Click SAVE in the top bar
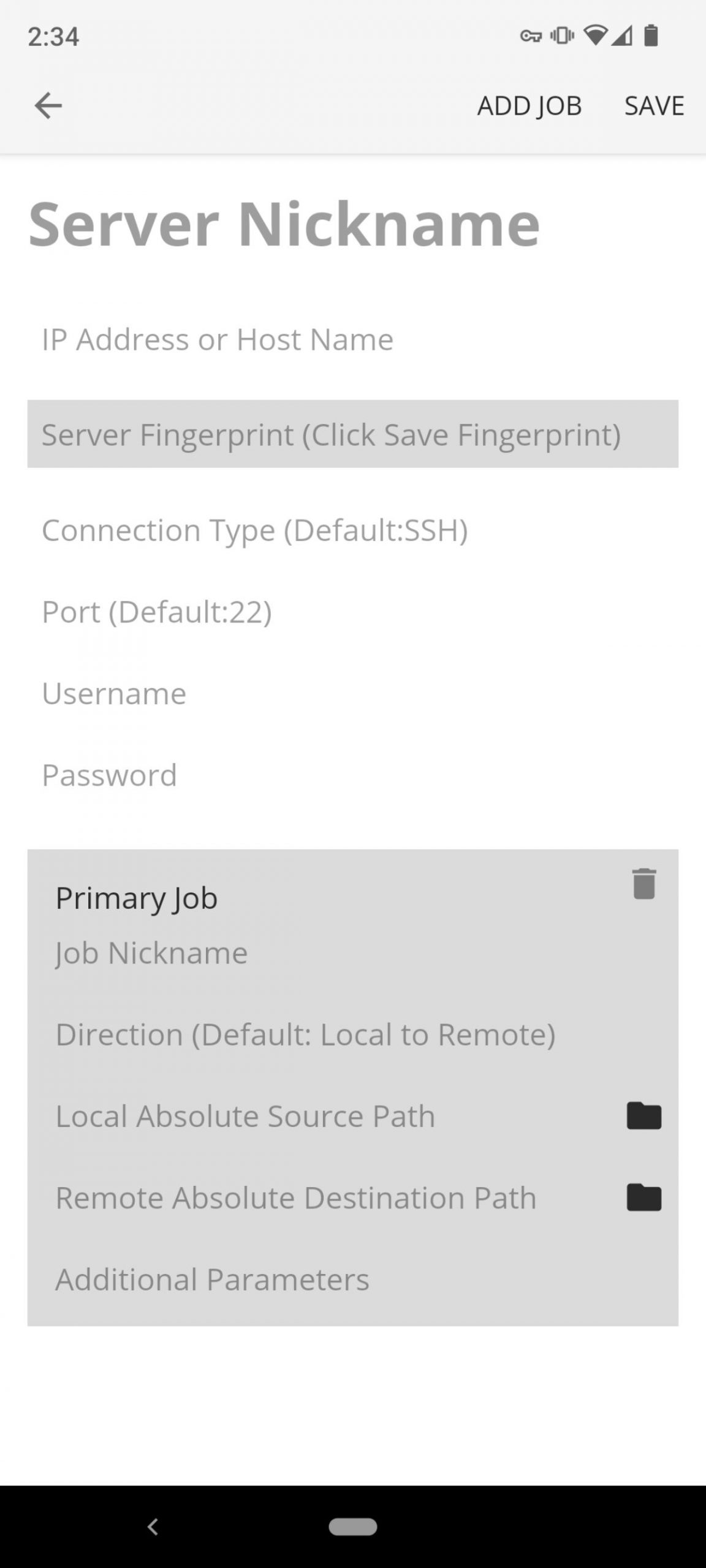This screenshot has width=706, height=1568. [x=655, y=105]
